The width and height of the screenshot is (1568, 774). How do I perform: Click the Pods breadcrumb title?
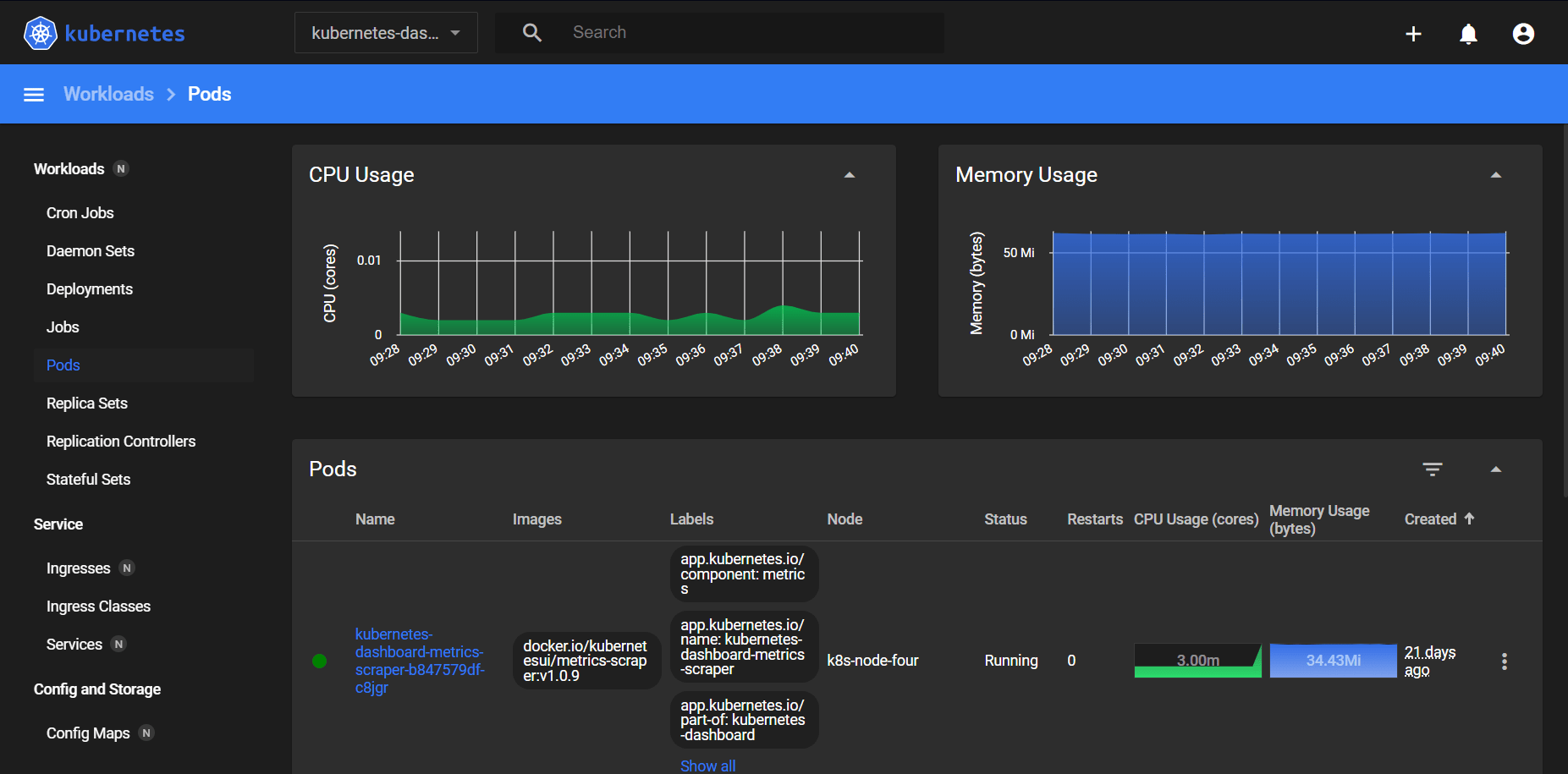tap(210, 94)
